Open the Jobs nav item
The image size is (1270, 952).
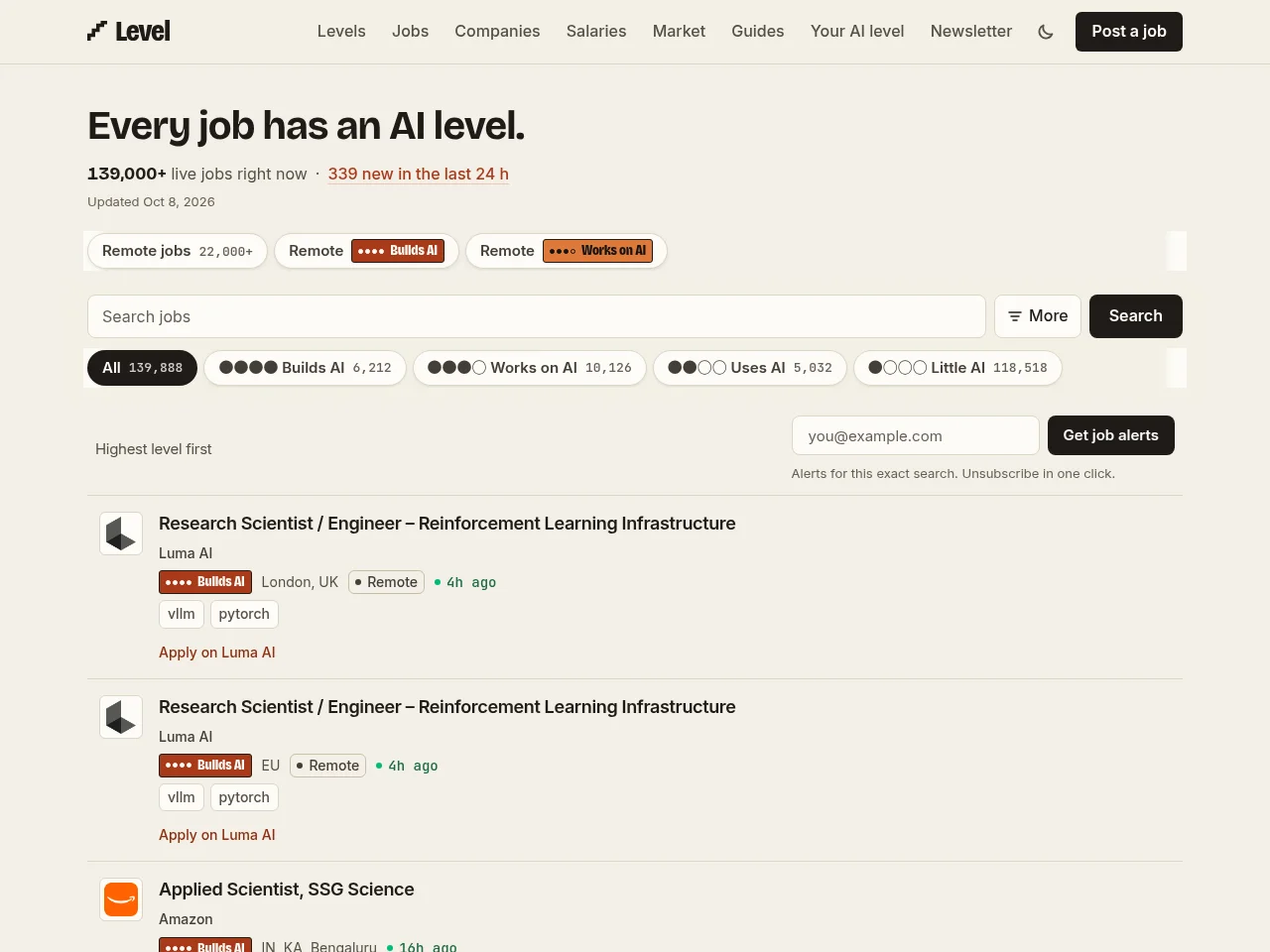[x=410, y=32]
